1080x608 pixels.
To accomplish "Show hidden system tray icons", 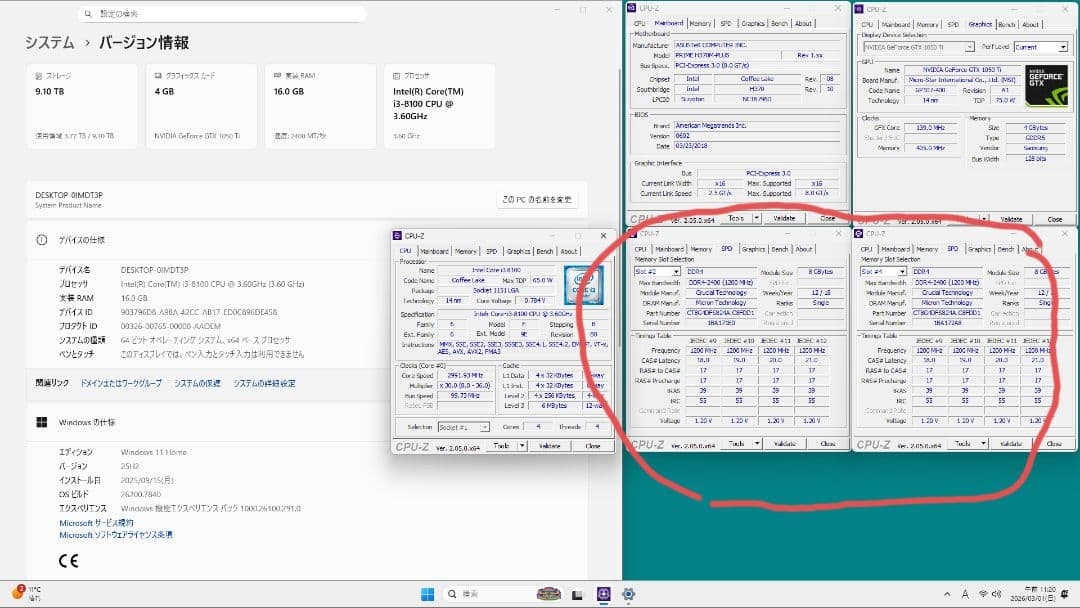I will click(x=947, y=594).
